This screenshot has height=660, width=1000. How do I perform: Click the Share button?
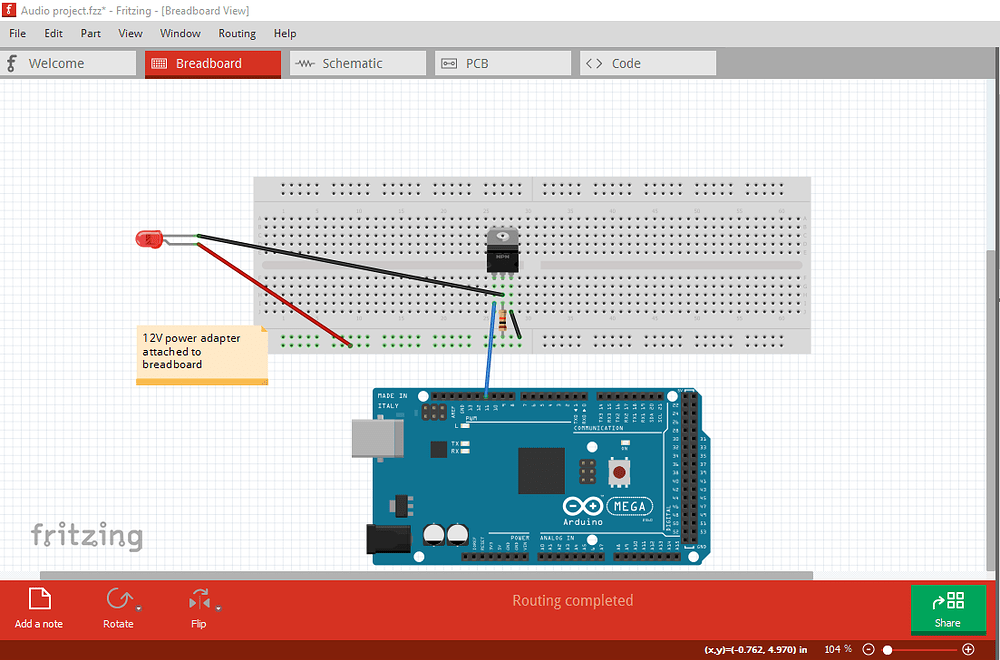point(948,608)
